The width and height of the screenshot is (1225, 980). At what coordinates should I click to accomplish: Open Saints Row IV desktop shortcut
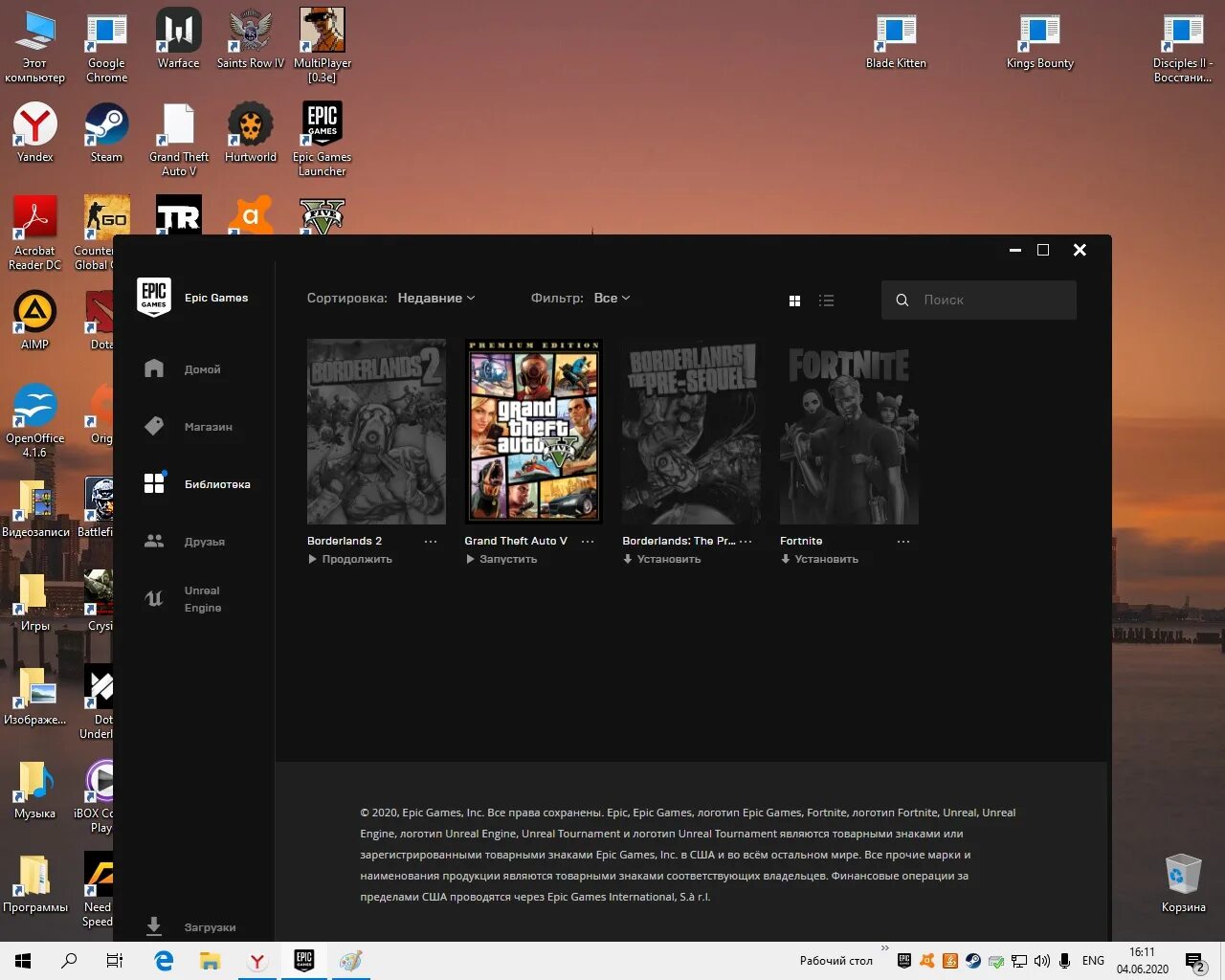[x=251, y=39]
